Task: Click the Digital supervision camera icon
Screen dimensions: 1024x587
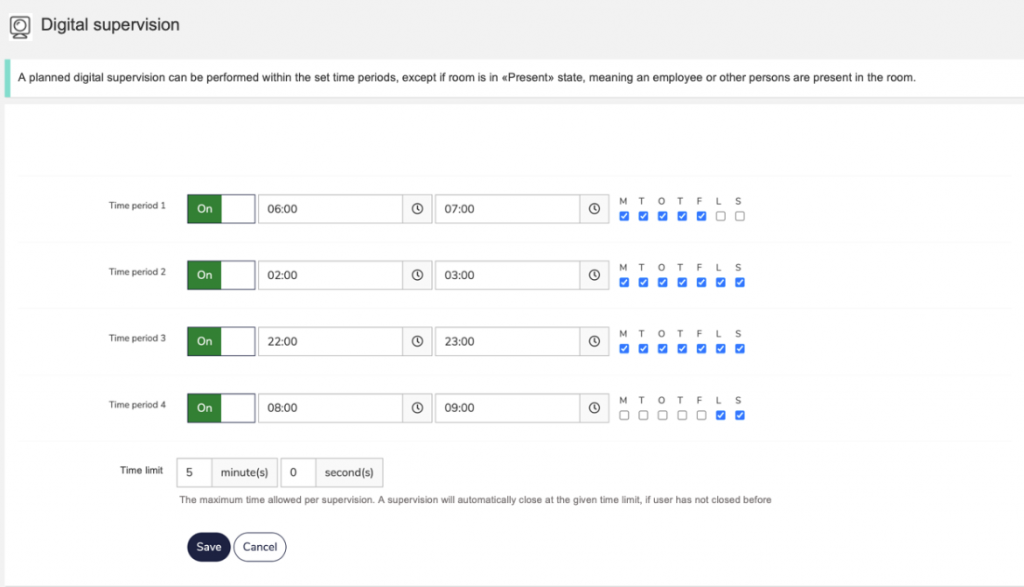Action: click(x=20, y=27)
